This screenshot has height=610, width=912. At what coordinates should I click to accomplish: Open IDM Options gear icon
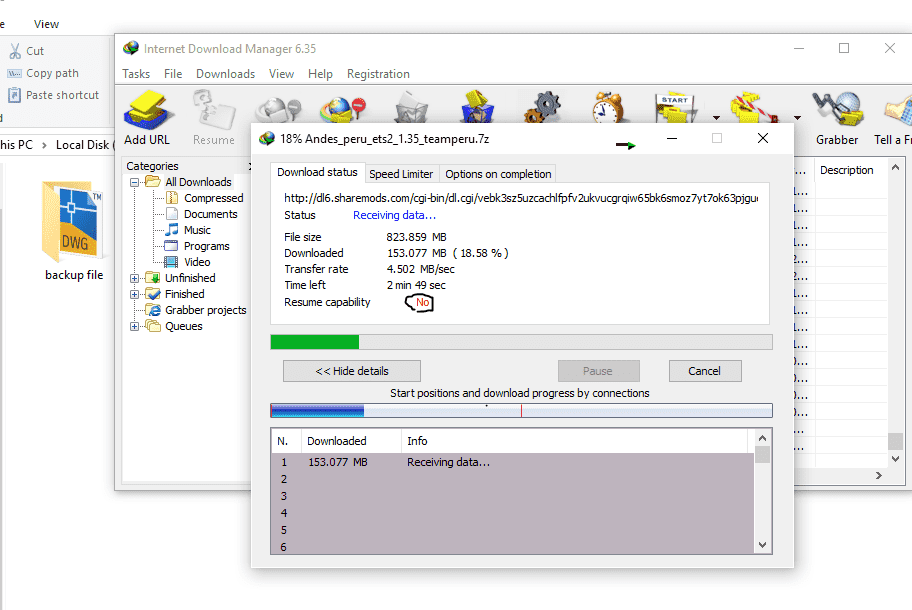[543, 107]
